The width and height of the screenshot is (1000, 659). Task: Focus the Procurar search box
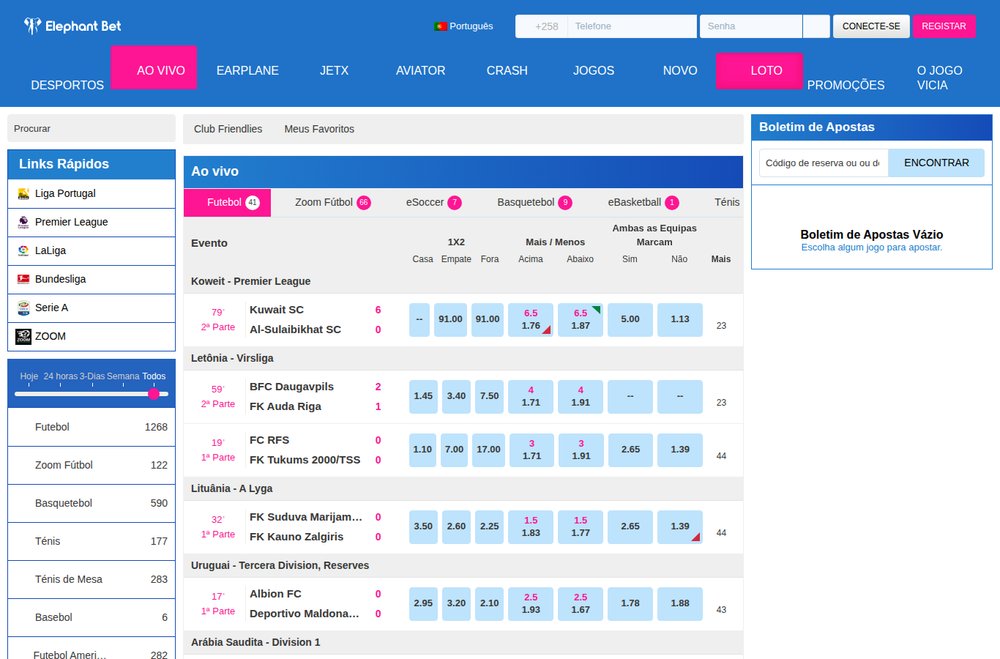[91, 128]
